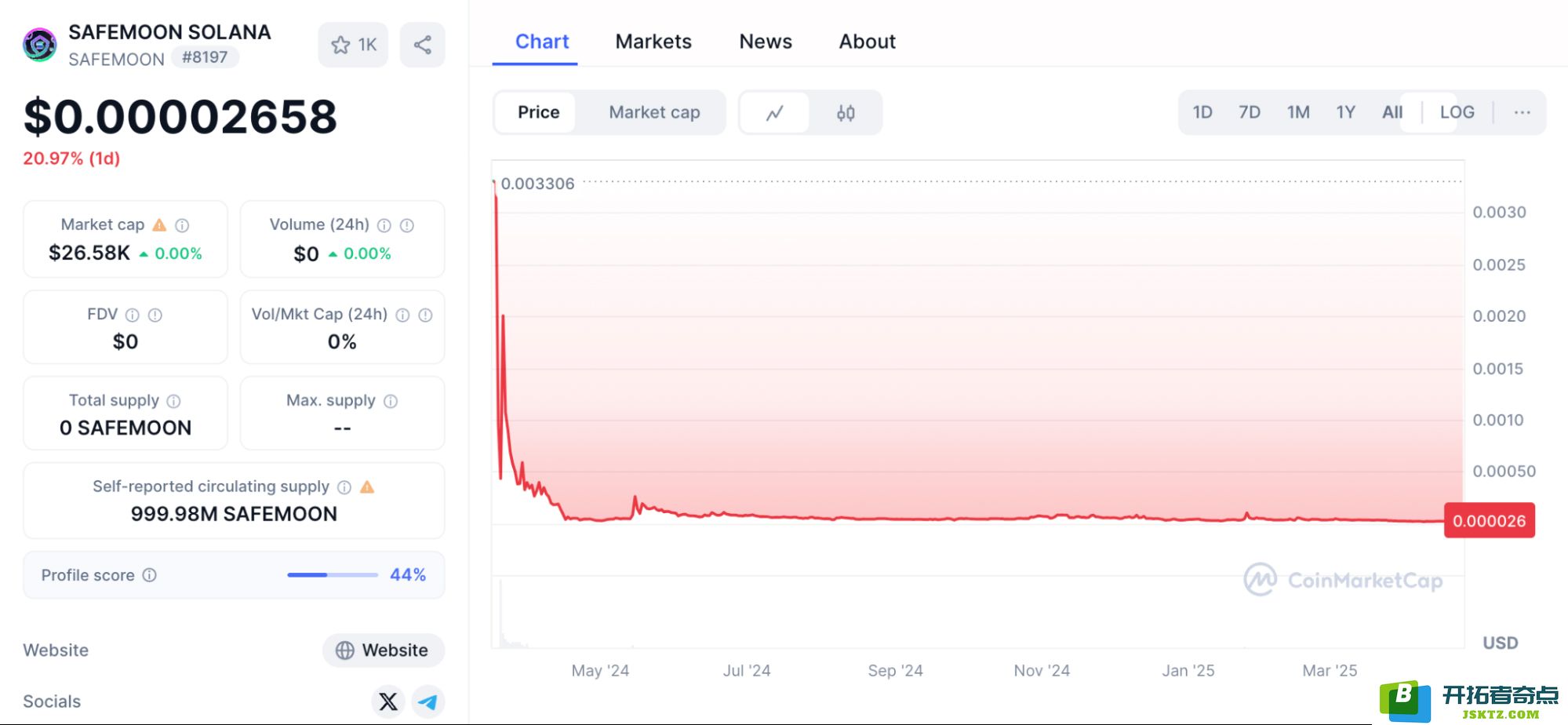The height and width of the screenshot is (725, 1568).
Task: Click the first info icon beside Market cap
Action: 182,225
